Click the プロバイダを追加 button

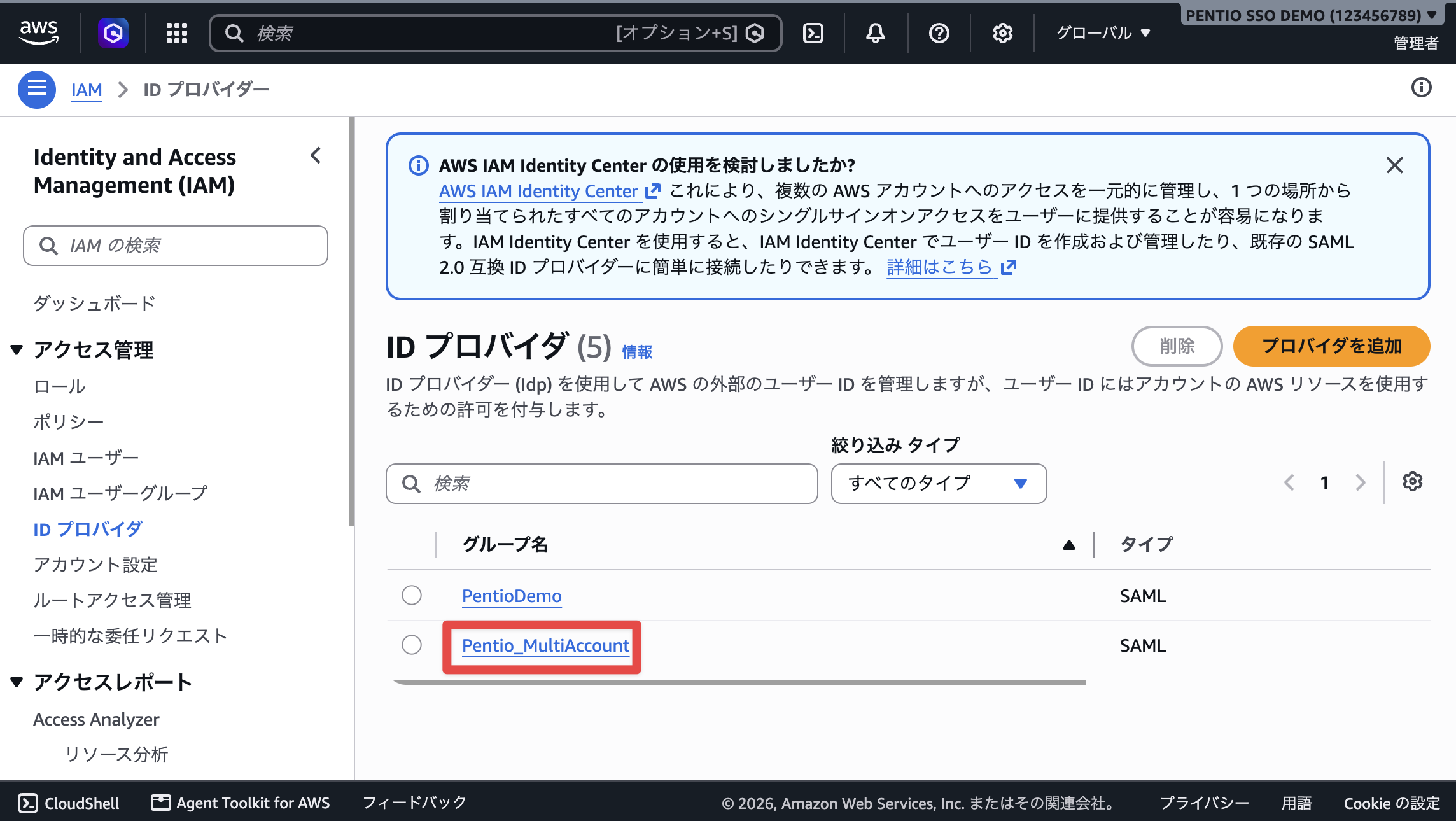(x=1331, y=346)
